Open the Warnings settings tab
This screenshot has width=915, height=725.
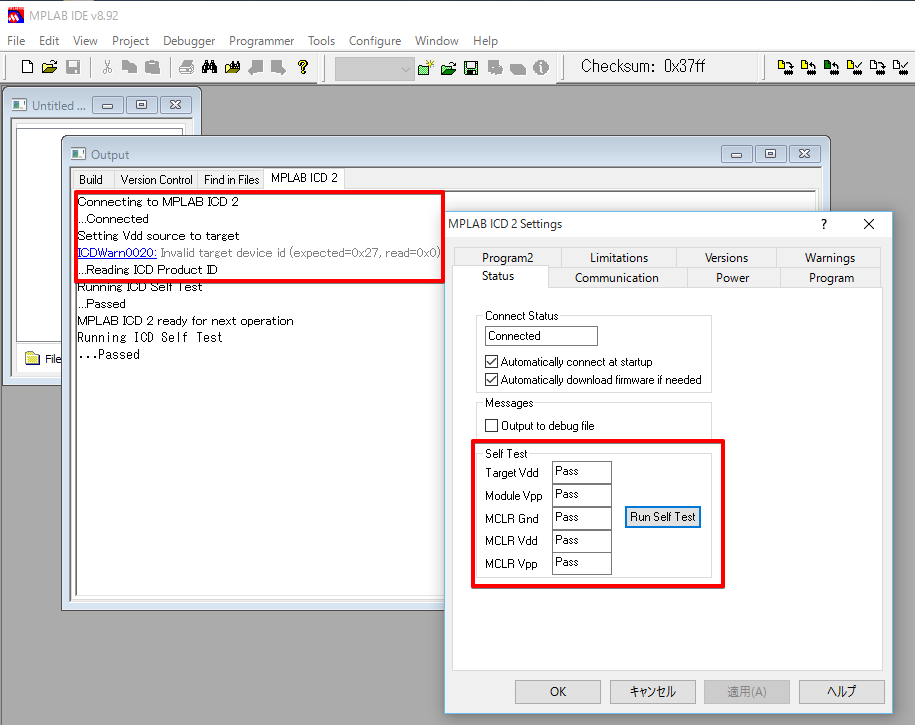(x=829, y=257)
